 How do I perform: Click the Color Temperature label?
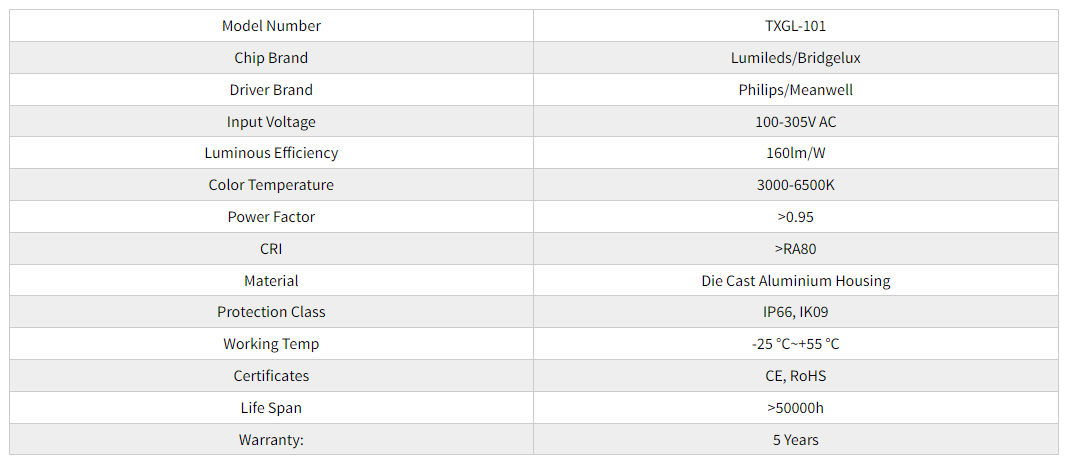pyautogui.click(x=271, y=185)
